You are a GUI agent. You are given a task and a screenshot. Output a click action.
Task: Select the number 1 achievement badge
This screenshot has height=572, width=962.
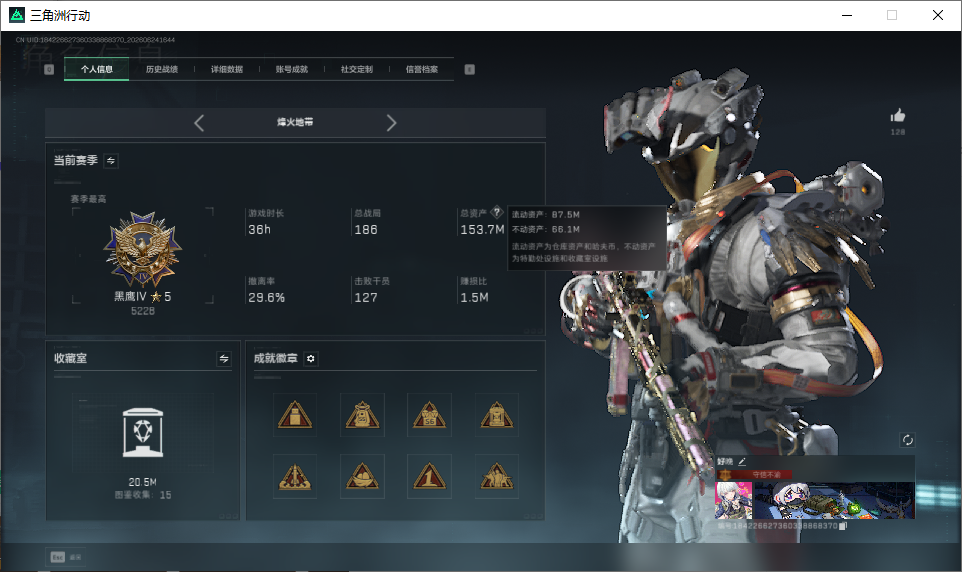click(429, 476)
